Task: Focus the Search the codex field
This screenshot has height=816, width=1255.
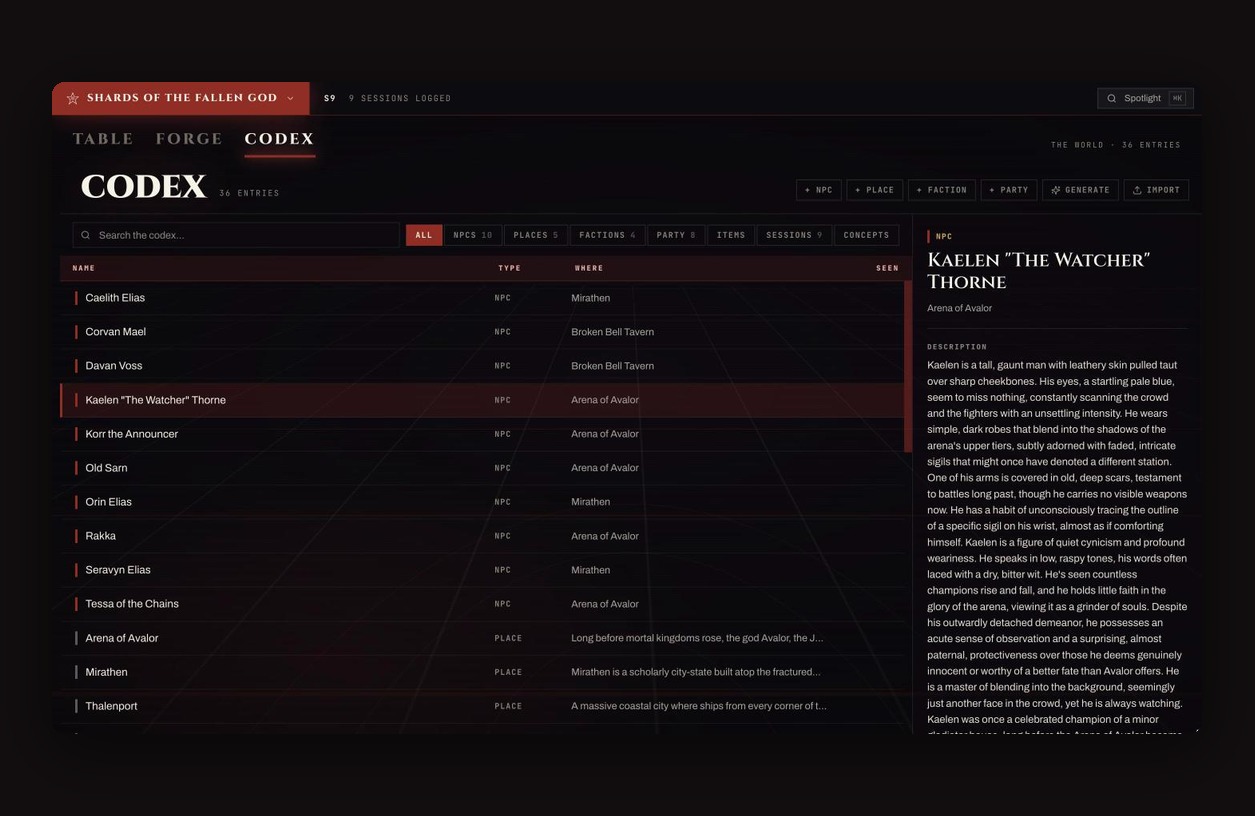Action: [236, 235]
